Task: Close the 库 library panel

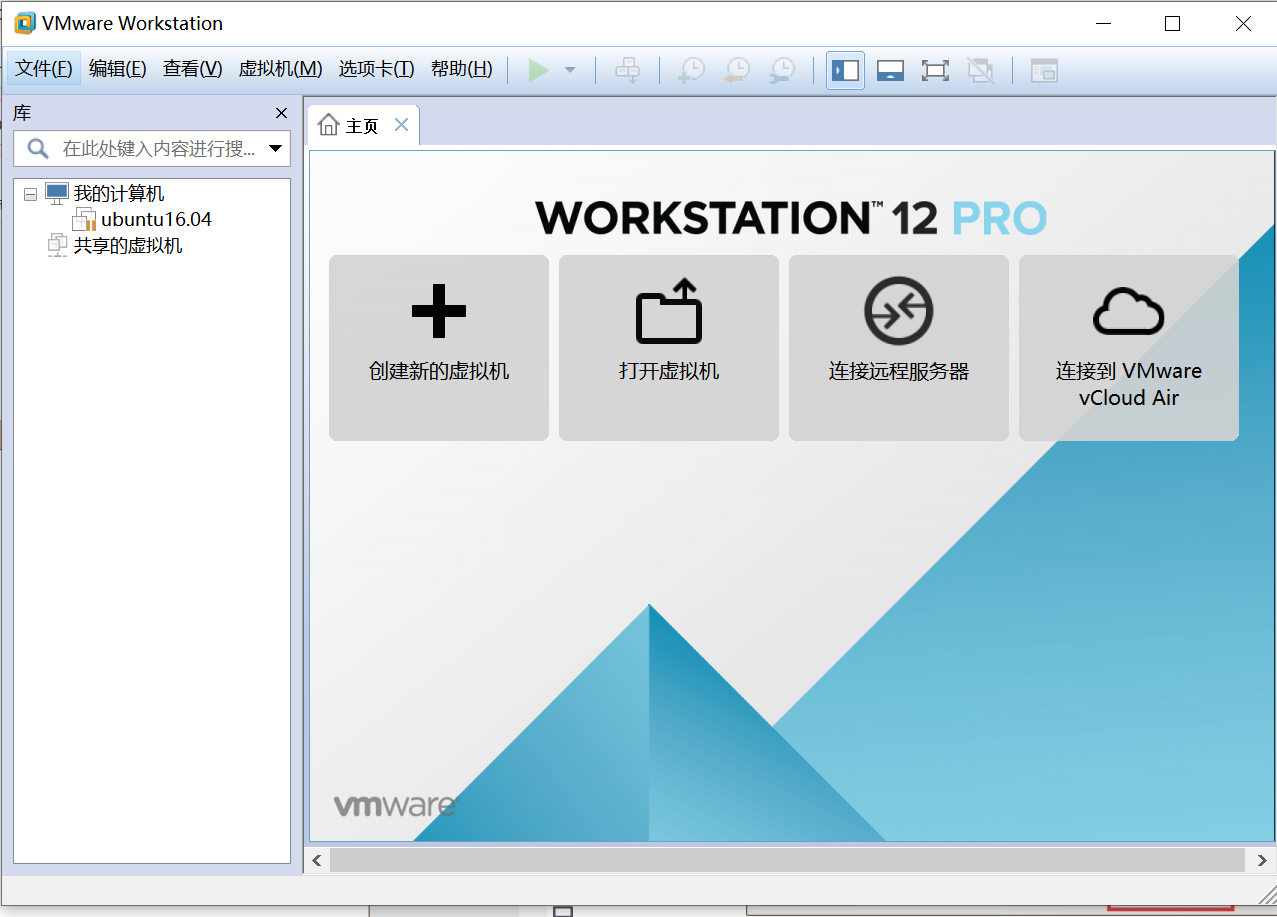Action: (281, 113)
